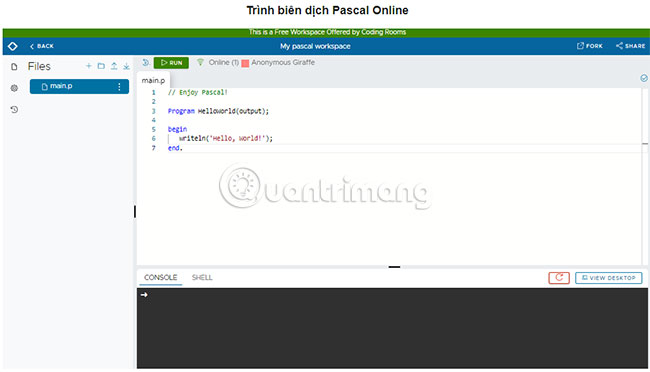Open the history icon in the sidebar

14,109
